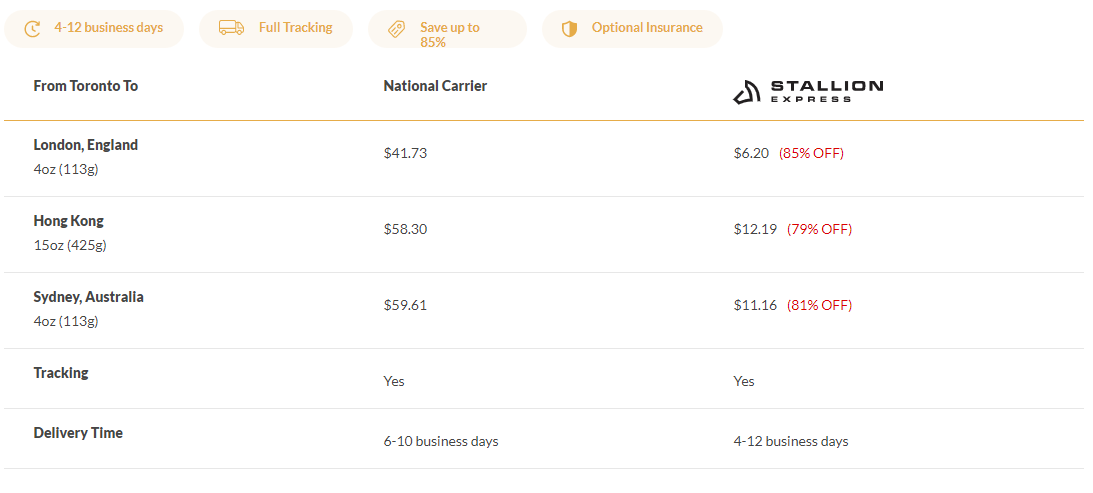Click the Stallion Express horse logo
This screenshot has width=1093, height=493.
tap(747, 92)
